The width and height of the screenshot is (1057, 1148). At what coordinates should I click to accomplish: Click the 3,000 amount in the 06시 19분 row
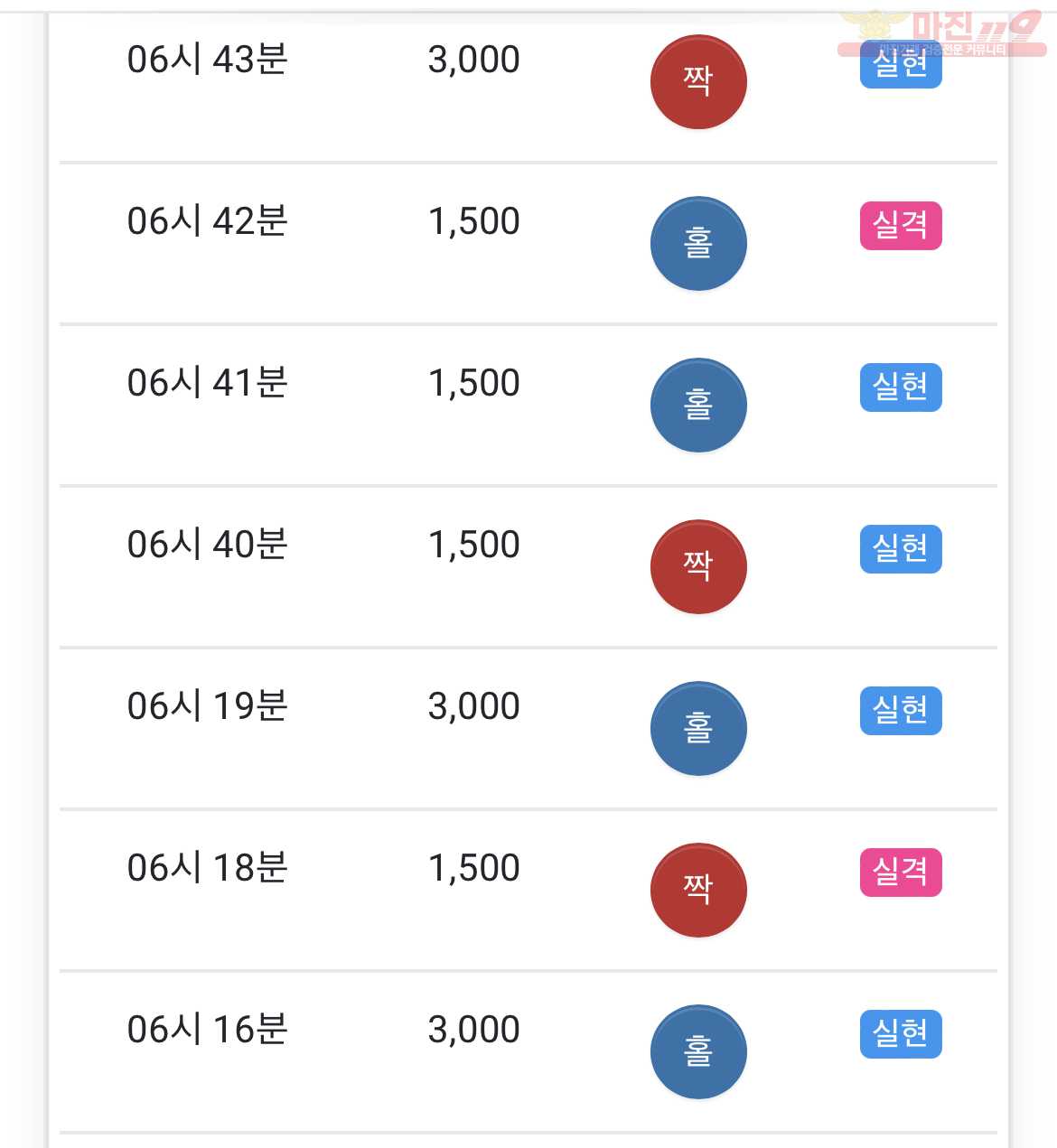(x=474, y=707)
